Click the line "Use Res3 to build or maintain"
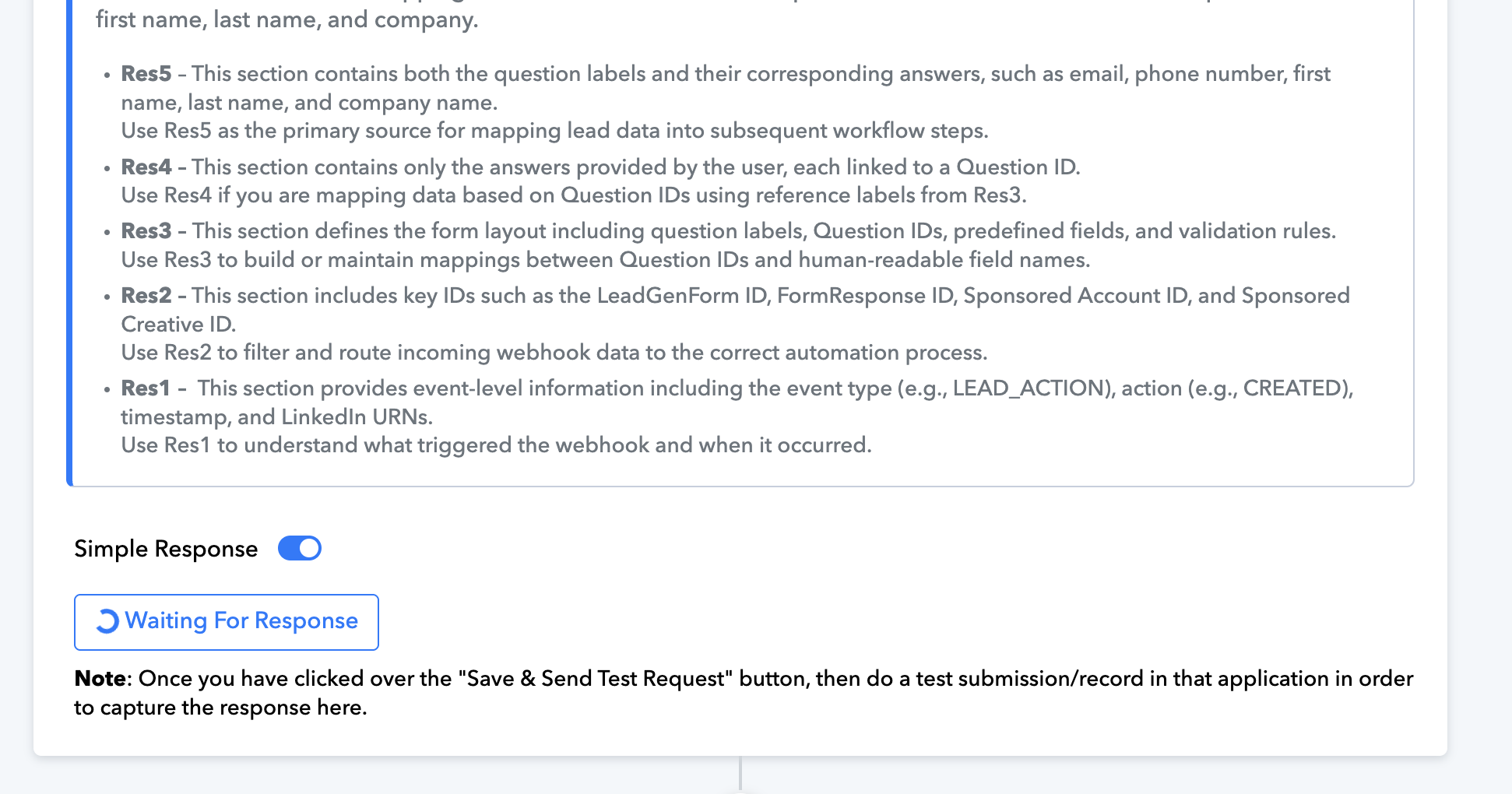1512x794 pixels. [606, 260]
